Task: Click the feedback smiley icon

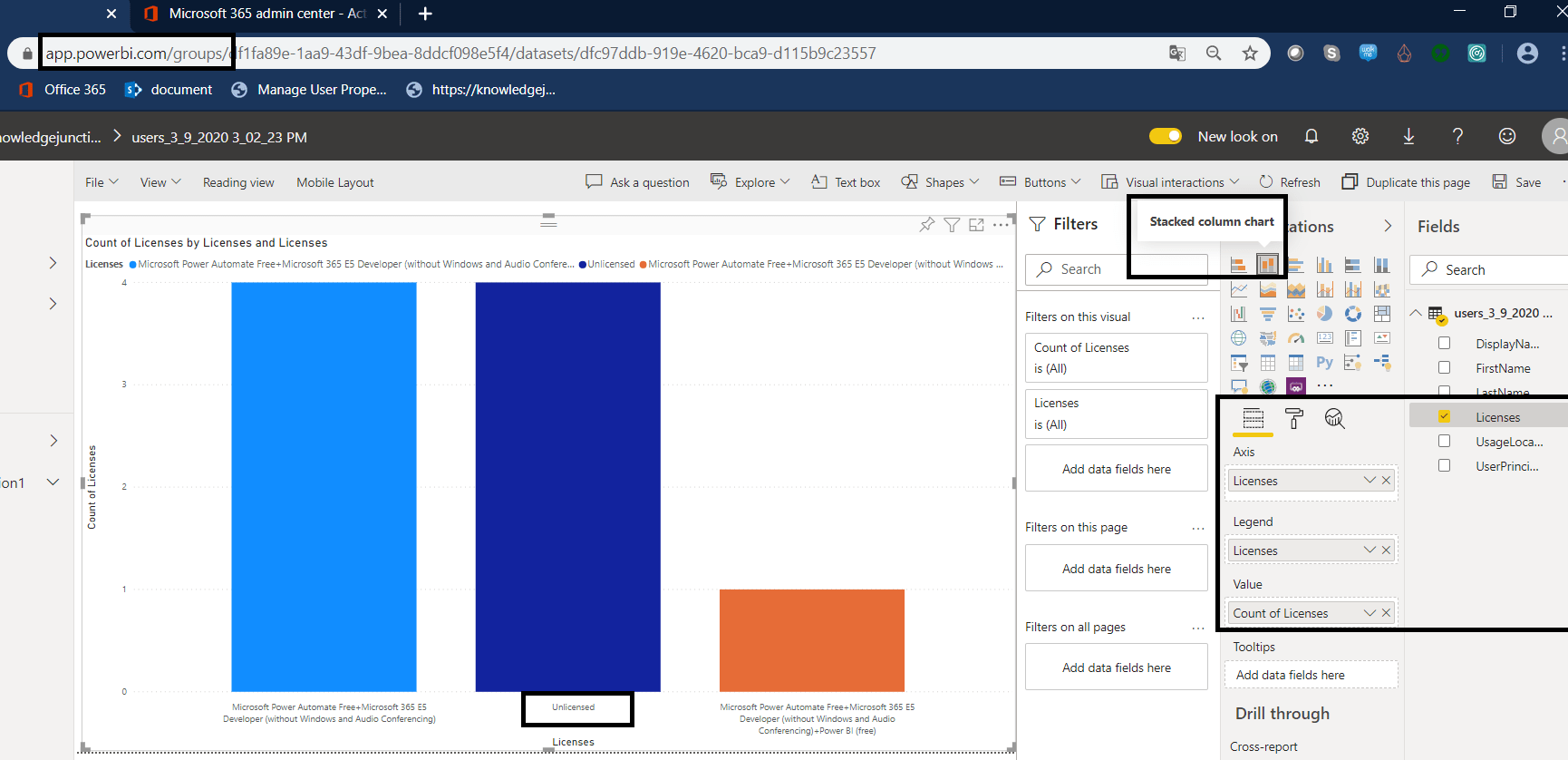Action: coord(1507,136)
